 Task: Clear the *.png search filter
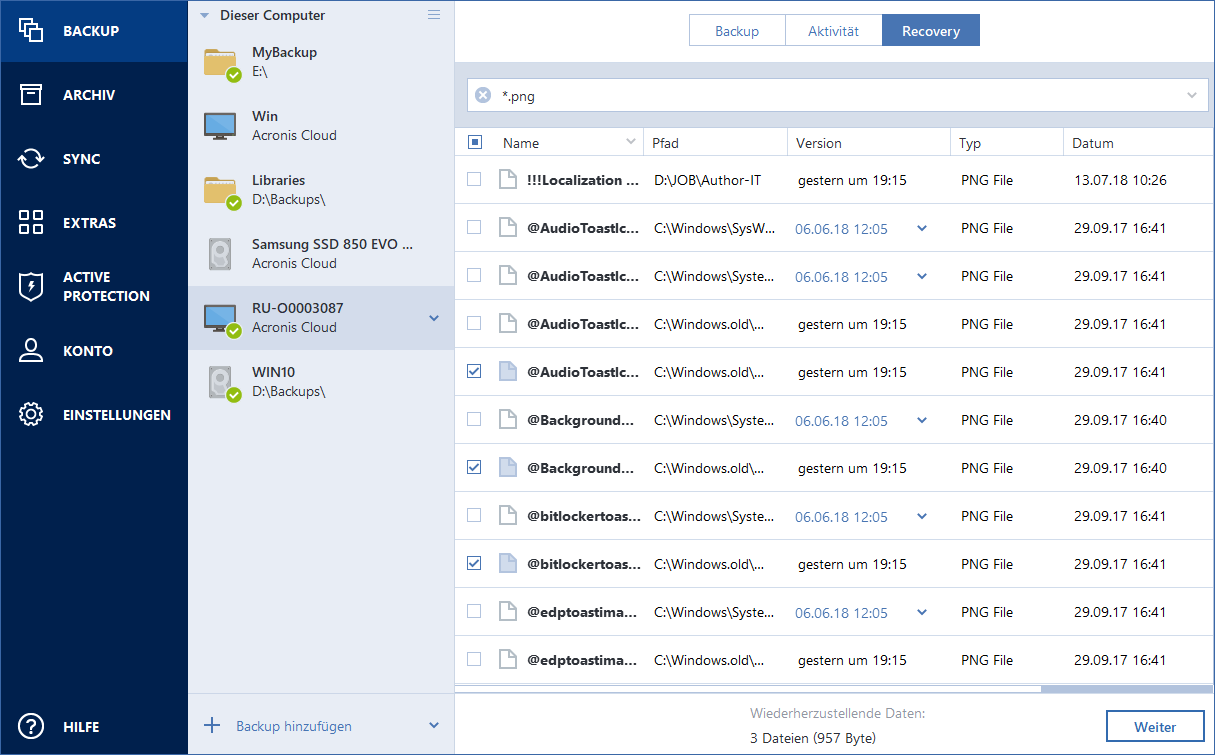[483, 96]
